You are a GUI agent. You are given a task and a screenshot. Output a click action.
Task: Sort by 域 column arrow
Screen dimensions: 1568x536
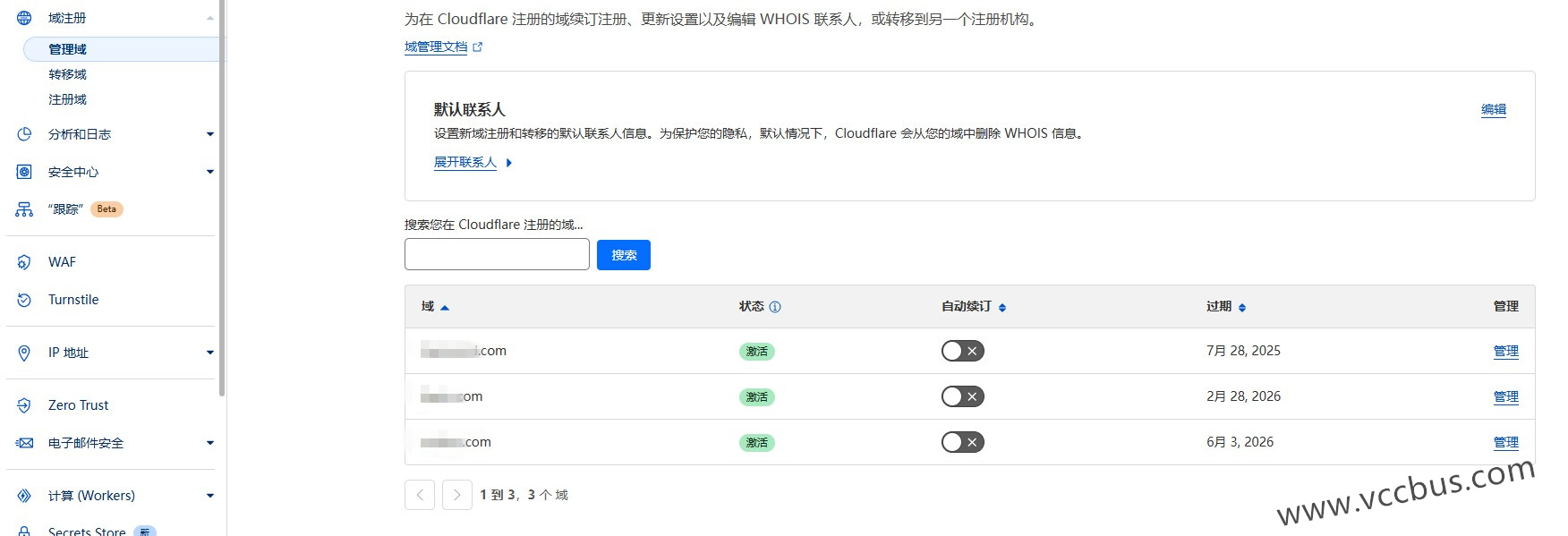445,308
